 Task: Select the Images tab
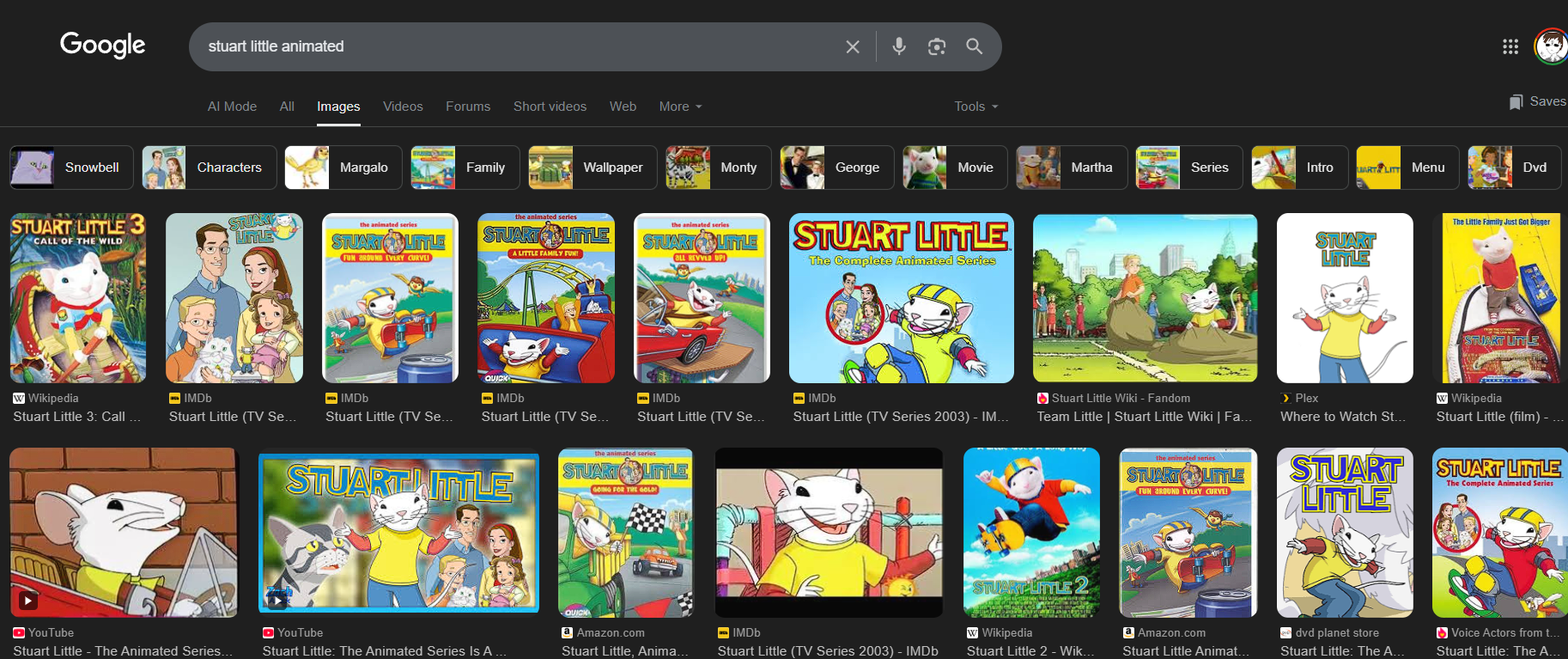point(338,107)
